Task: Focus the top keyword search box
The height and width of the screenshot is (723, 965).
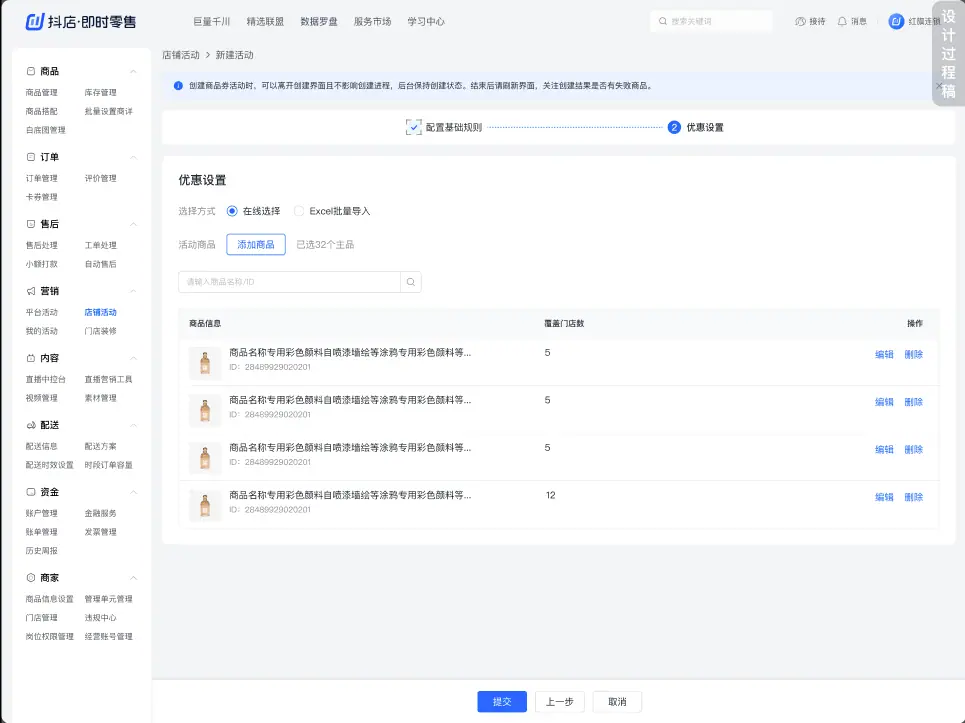Action: point(711,21)
